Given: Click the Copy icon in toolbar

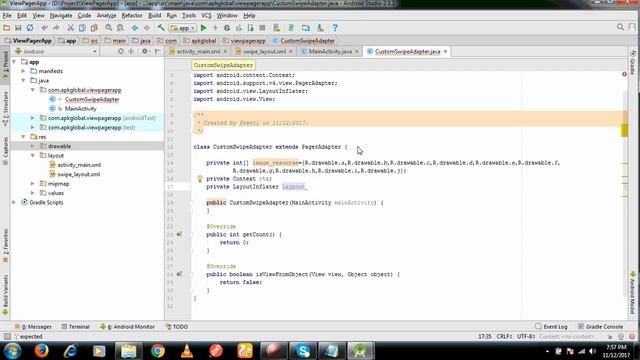Looking at the screenshot, I should (x=82, y=28).
